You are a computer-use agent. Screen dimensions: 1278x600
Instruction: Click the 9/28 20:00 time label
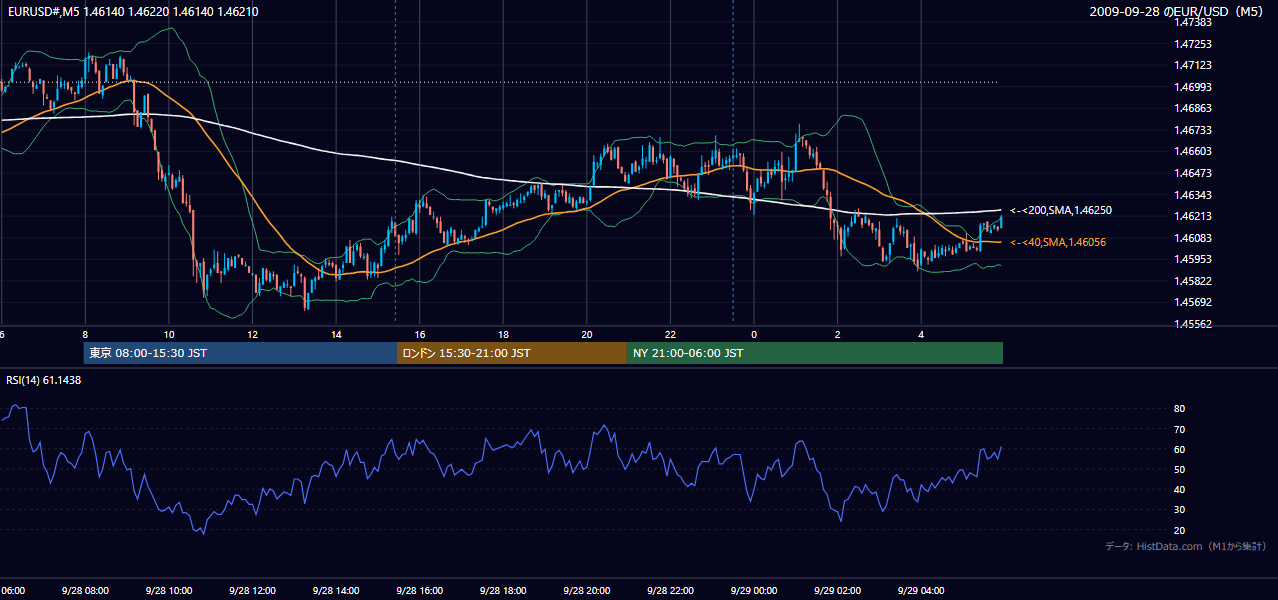point(587,590)
